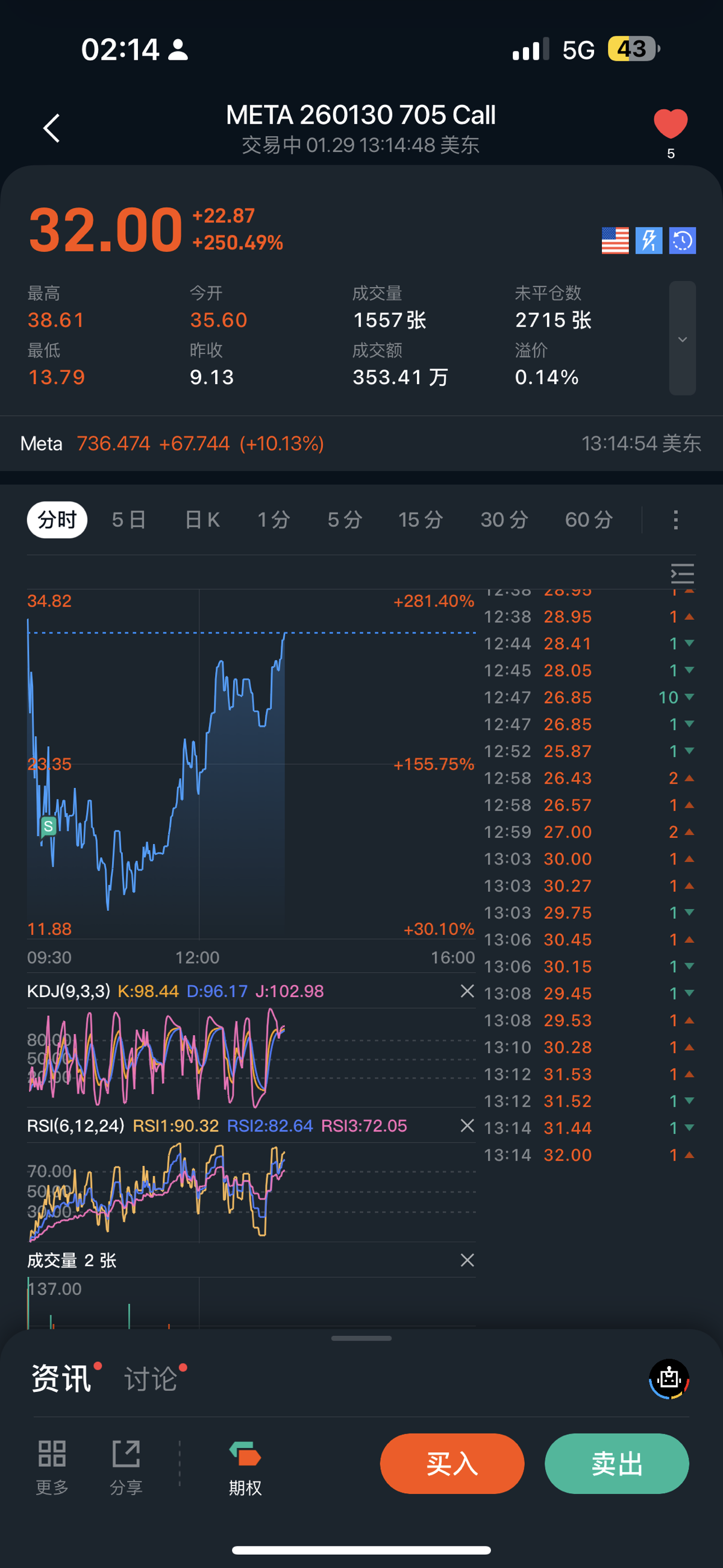Select the 日K chart tab
Viewport: 723px width, 1568px height.
tap(202, 520)
